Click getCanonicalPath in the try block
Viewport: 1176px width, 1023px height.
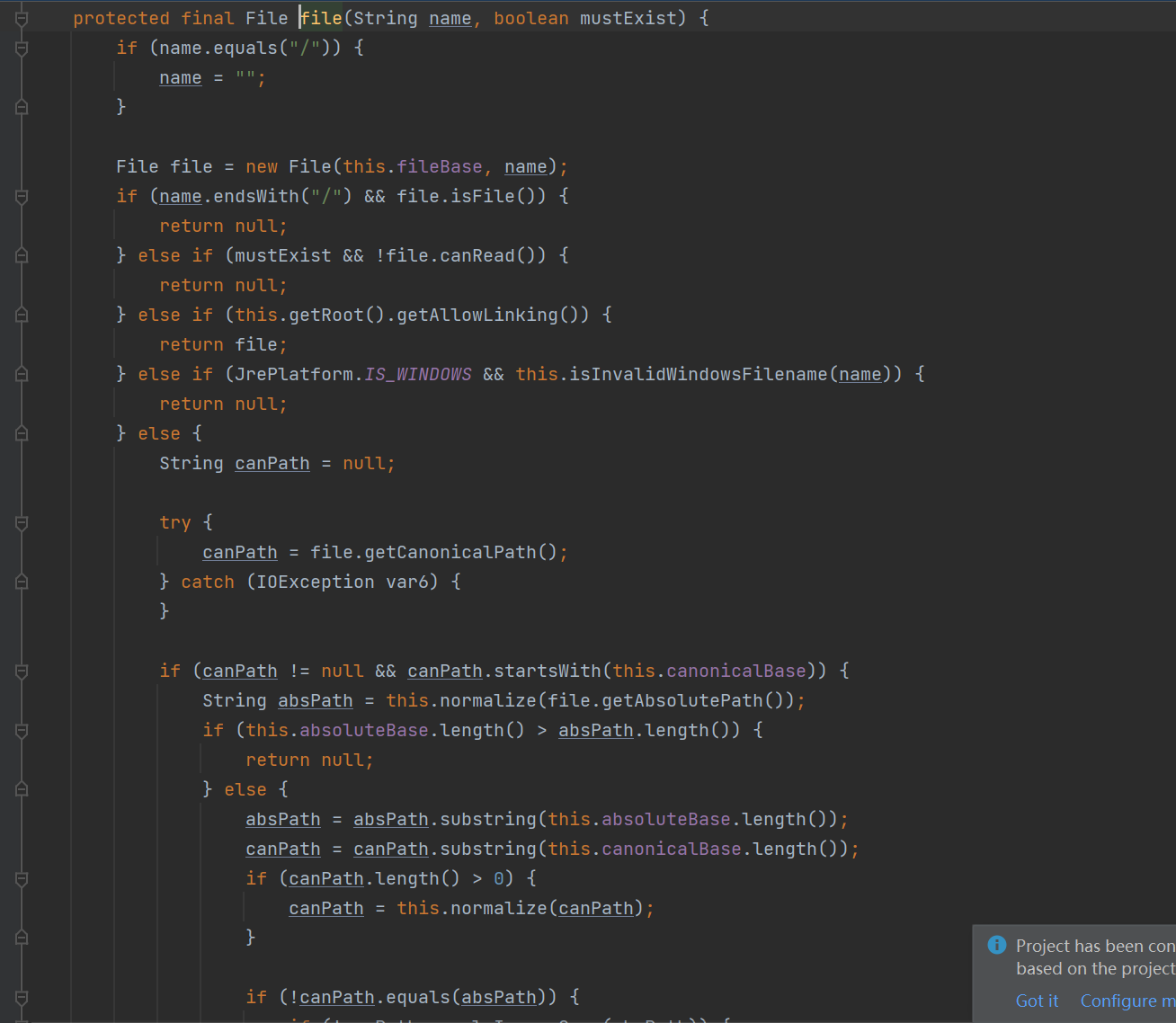click(x=450, y=552)
